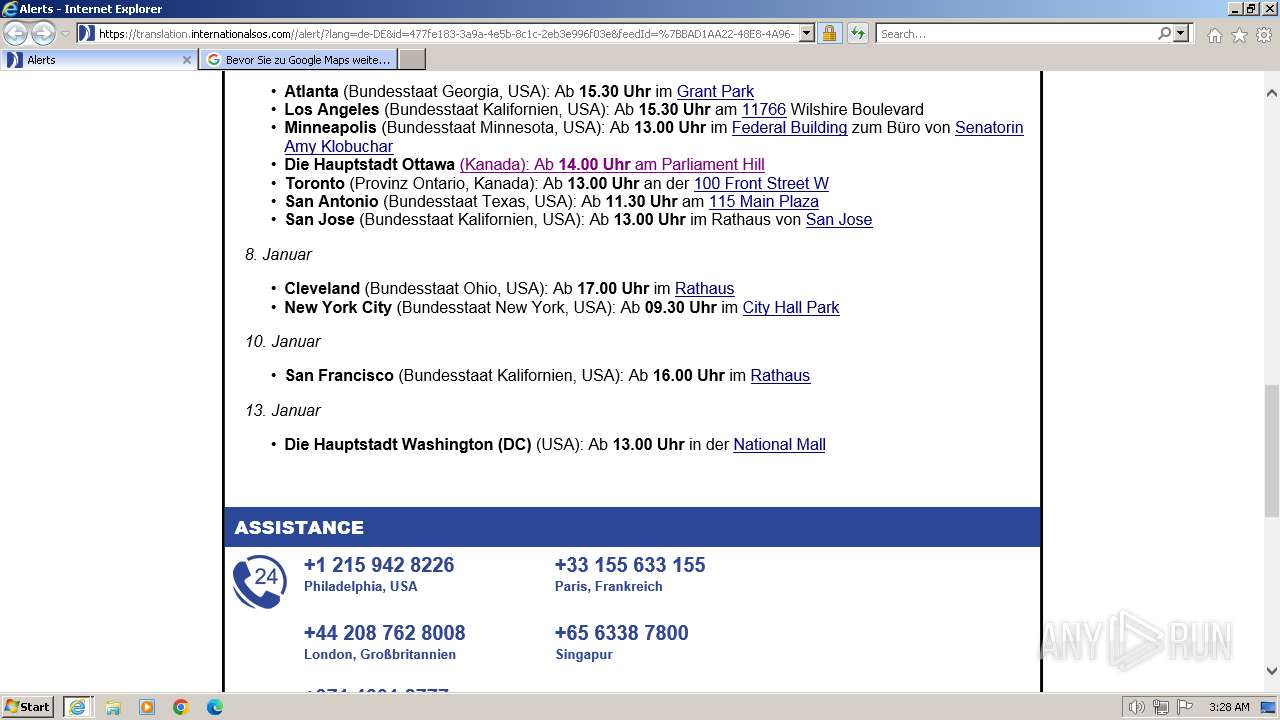The height and width of the screenshot is (720, 1280).
Task: Click the '13. Januar' date heading
Action: (283, 410)
